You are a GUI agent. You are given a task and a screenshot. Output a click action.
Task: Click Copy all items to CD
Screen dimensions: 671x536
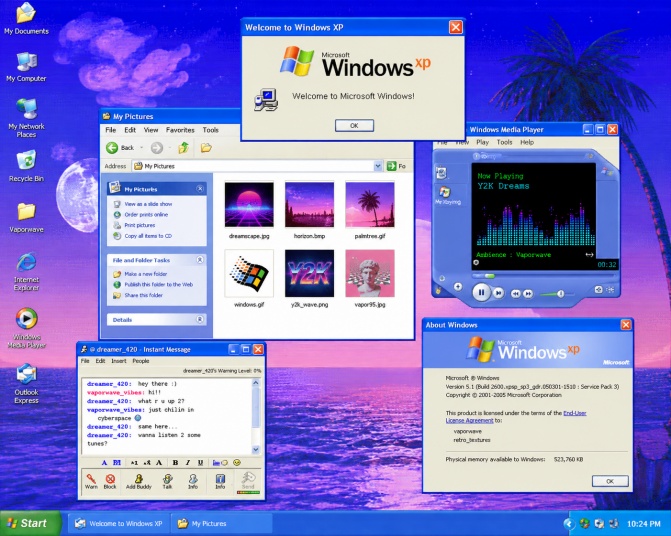click(x=148, y=236)
